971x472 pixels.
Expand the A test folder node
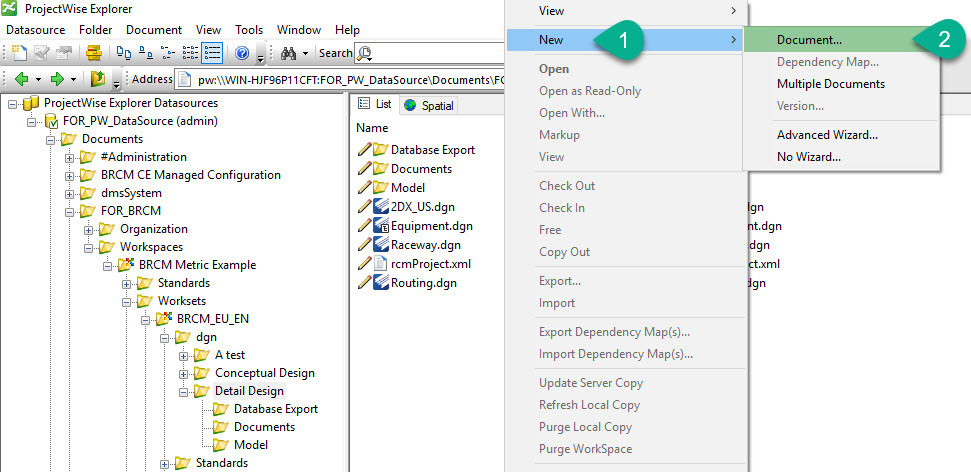pyautogui.click(x=183, y=356)
